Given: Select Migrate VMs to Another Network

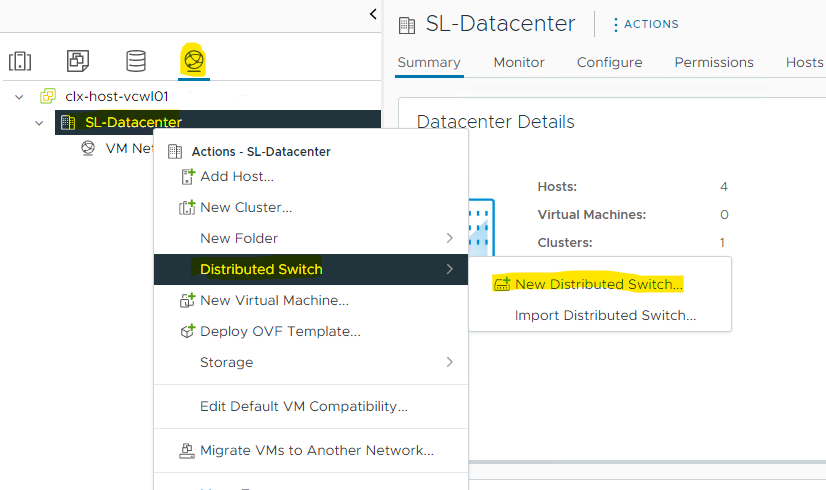Looking at the screenshot, I should [x=316, y=450].
